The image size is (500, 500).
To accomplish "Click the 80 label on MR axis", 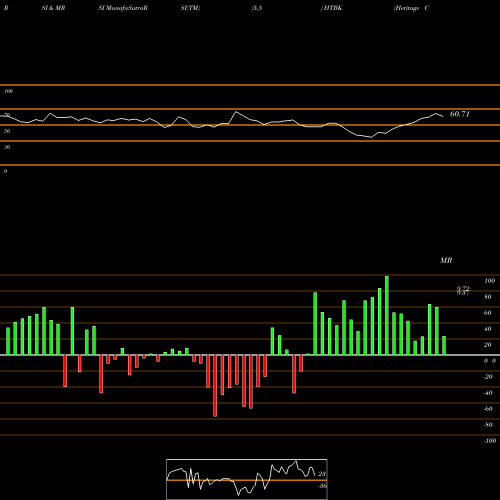I will [x=488, y=297].
